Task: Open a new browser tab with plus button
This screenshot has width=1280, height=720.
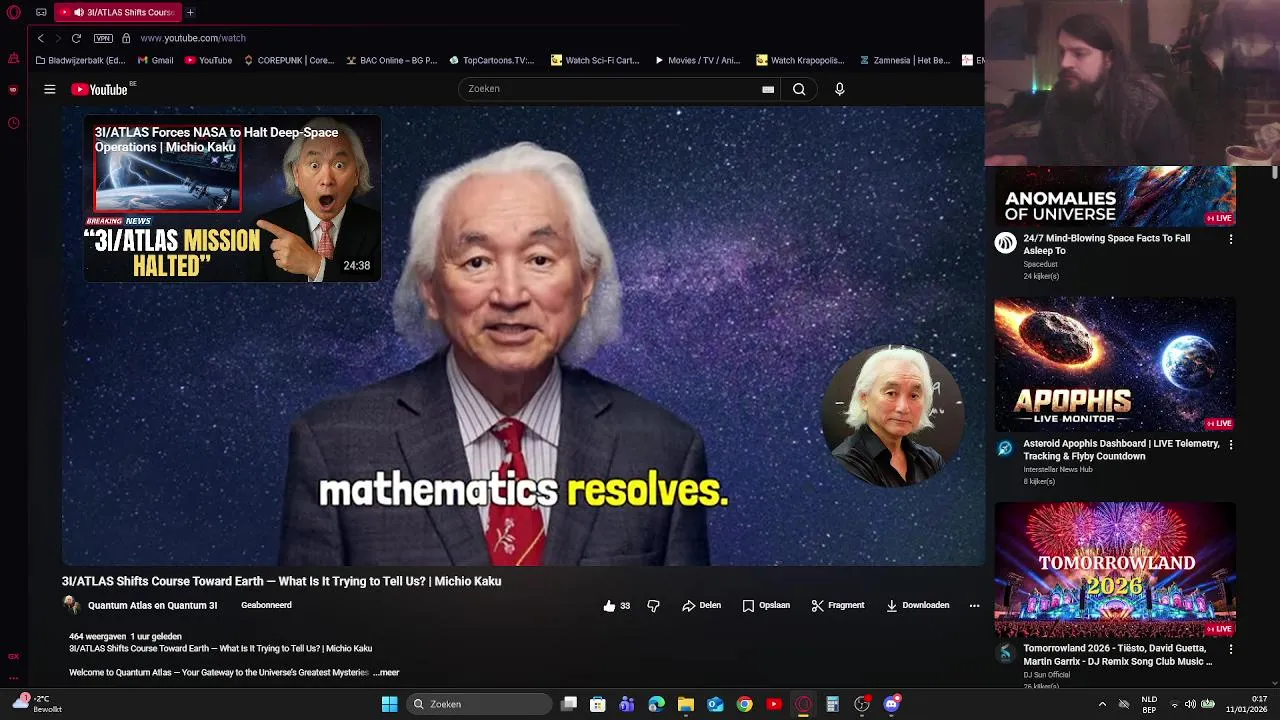Action: coord(190,12)
